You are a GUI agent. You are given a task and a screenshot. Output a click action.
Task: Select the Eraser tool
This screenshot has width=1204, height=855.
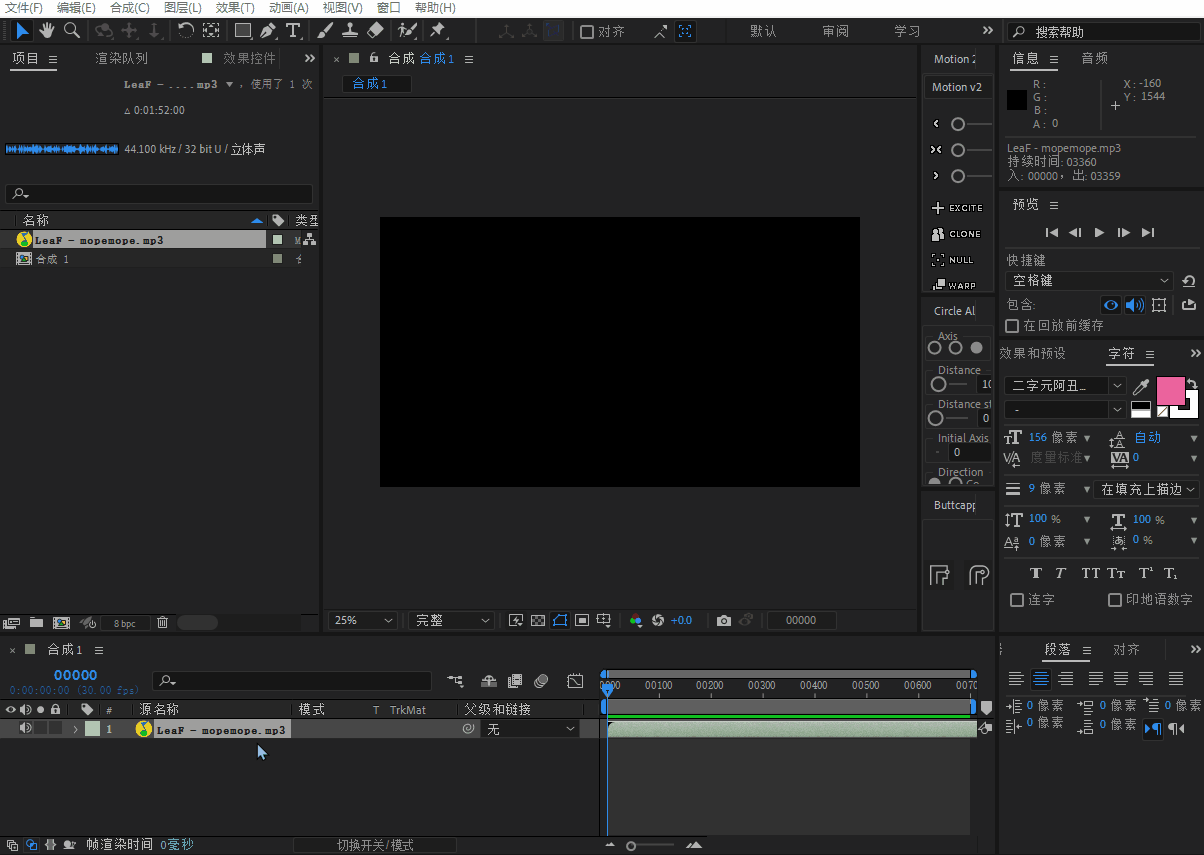pos(375,31)
